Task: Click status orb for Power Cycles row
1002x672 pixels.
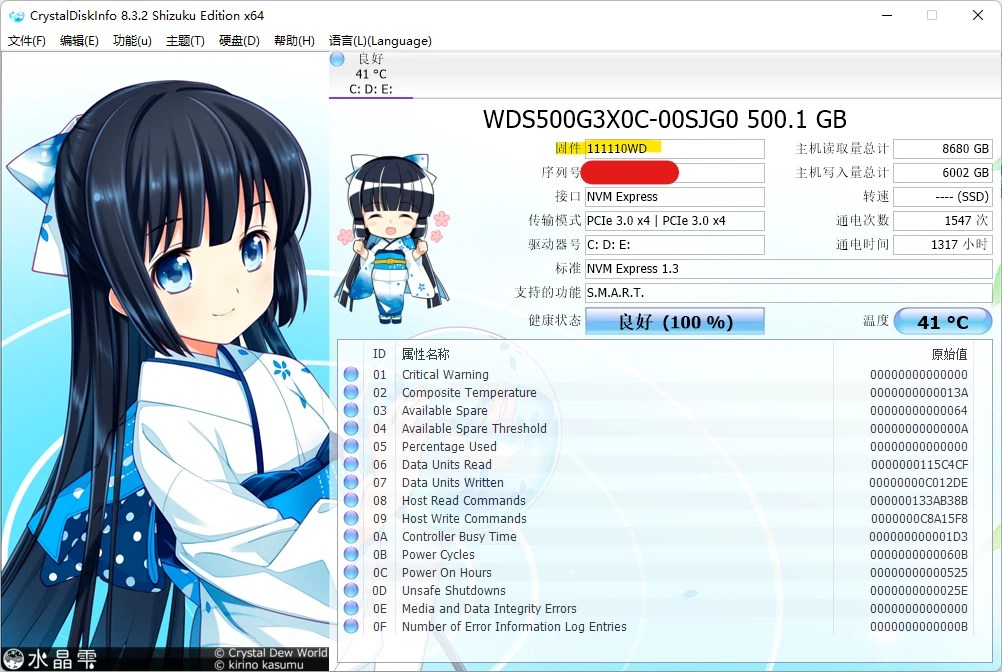Action: tap(351, 554)
